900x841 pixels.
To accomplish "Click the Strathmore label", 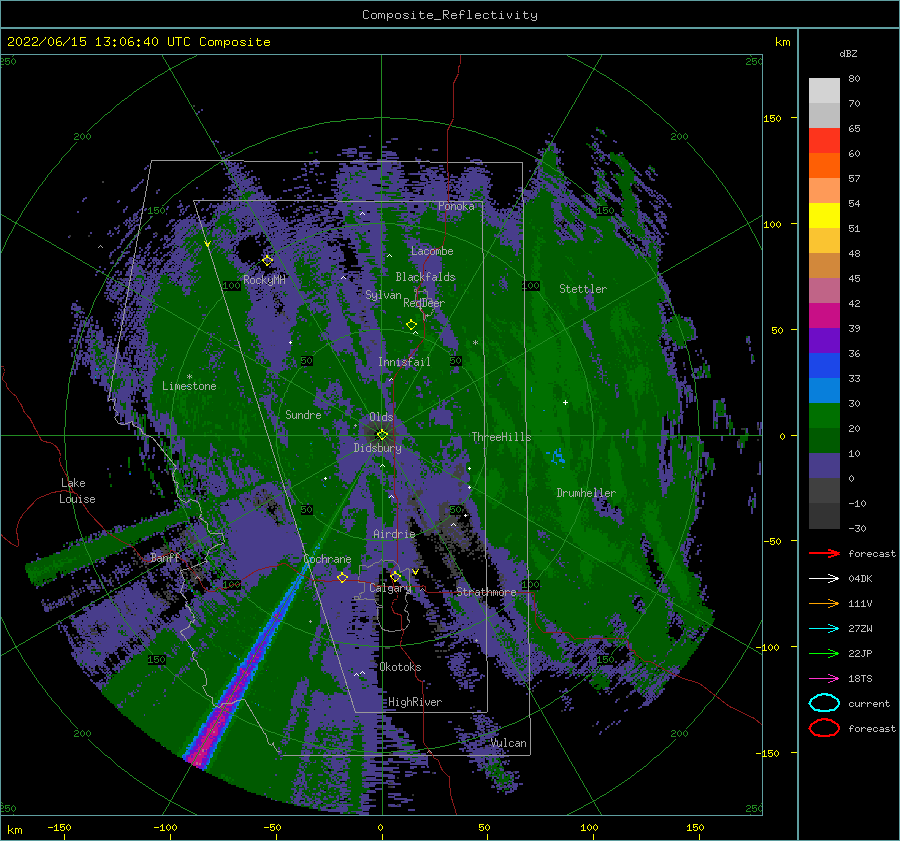I will tap(486, 592).
